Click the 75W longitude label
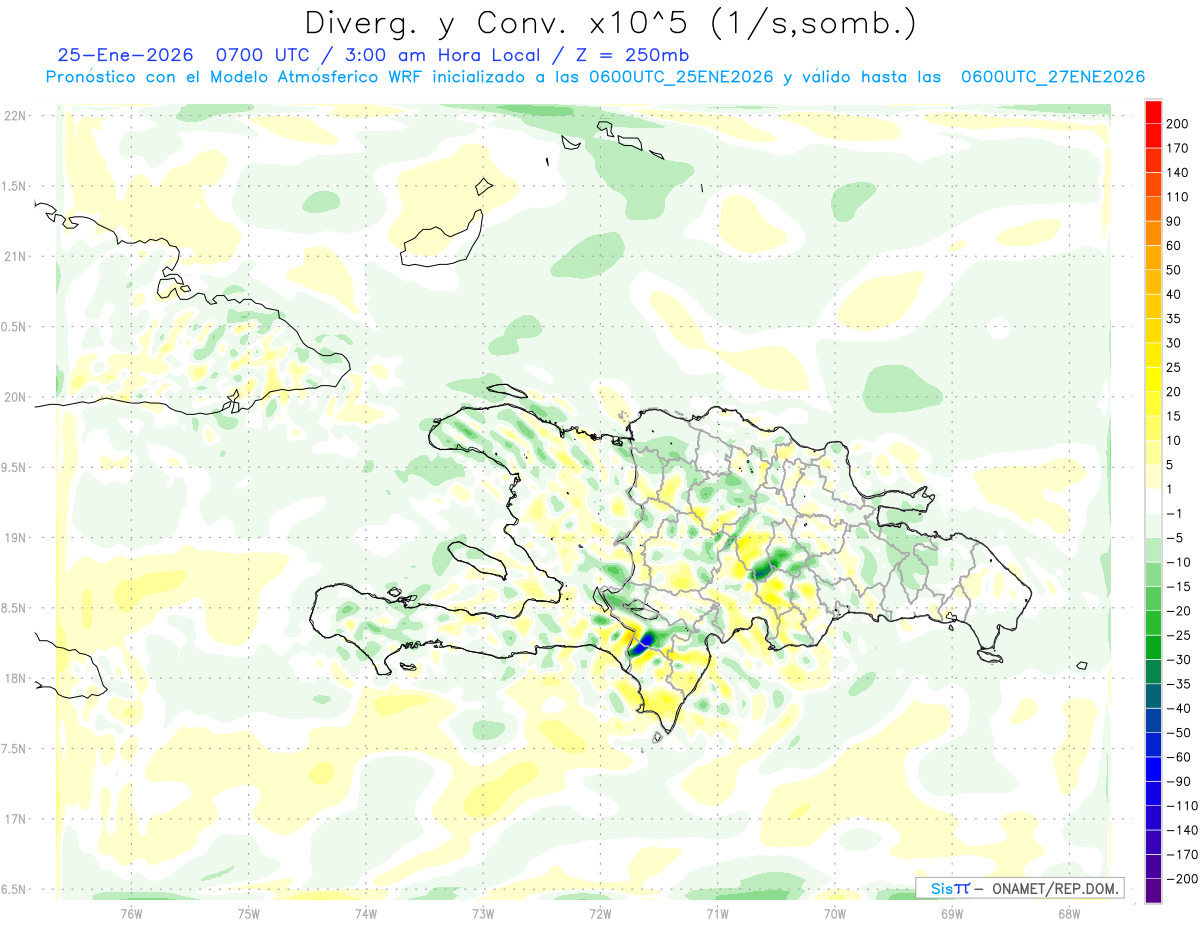The width and height of the screenshot is (1200, 927). [x=249, y=912]
